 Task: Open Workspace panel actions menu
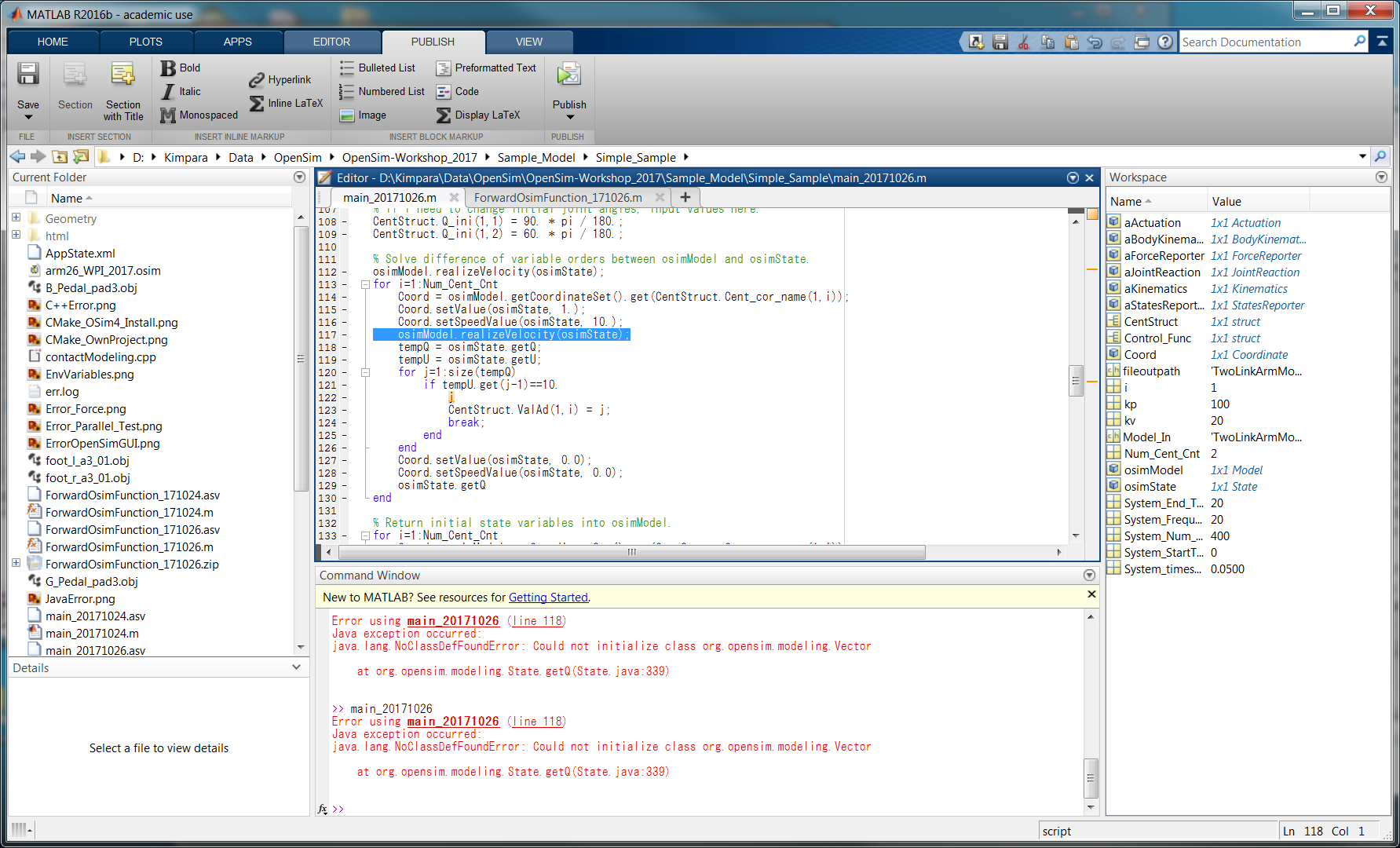(x=1381, y=177)
